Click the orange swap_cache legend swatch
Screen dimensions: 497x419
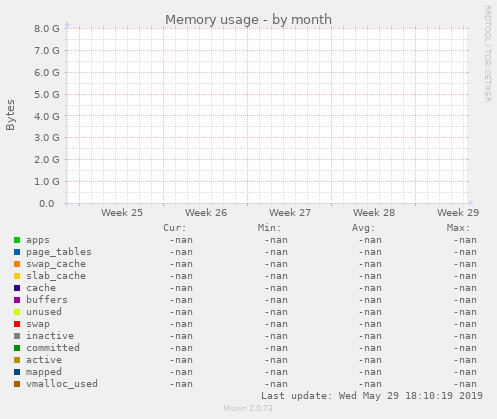click(17, 264)
